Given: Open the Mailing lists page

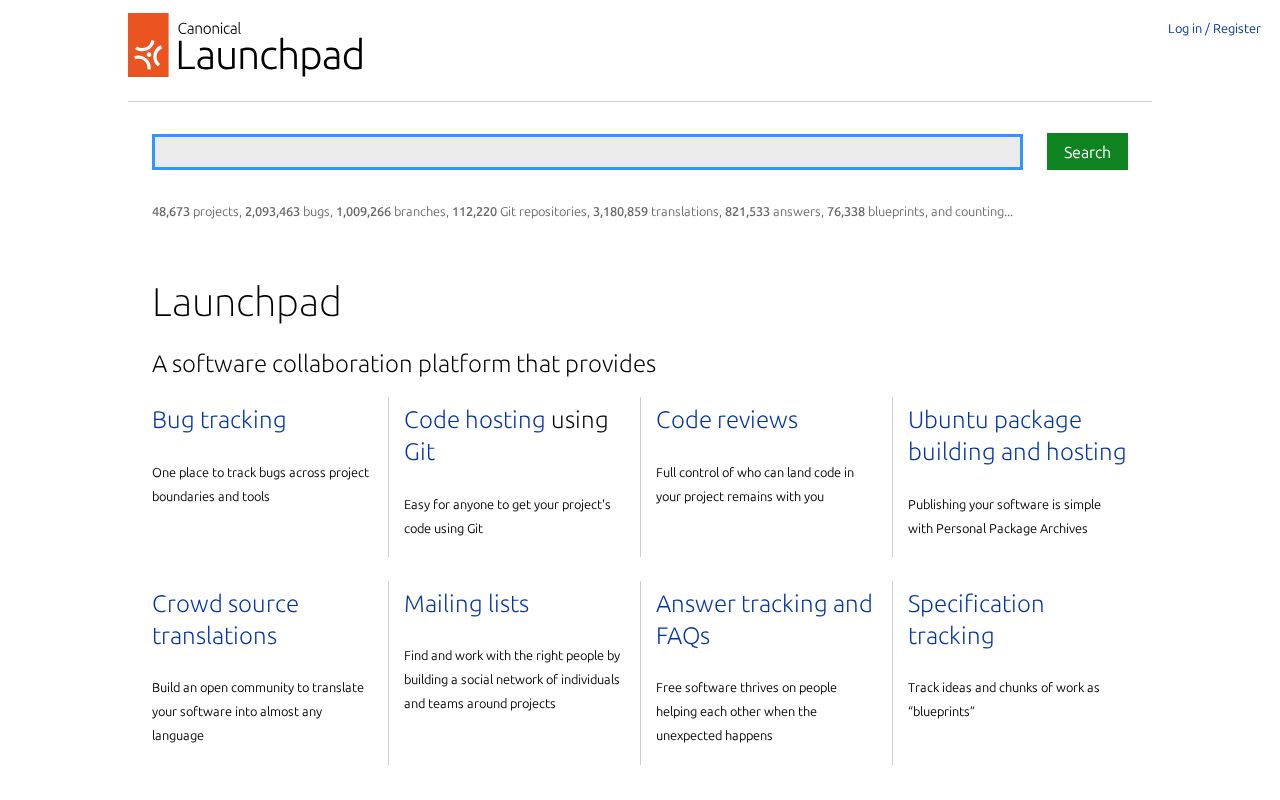Looking at the screenshot, I should pos(466,604).
